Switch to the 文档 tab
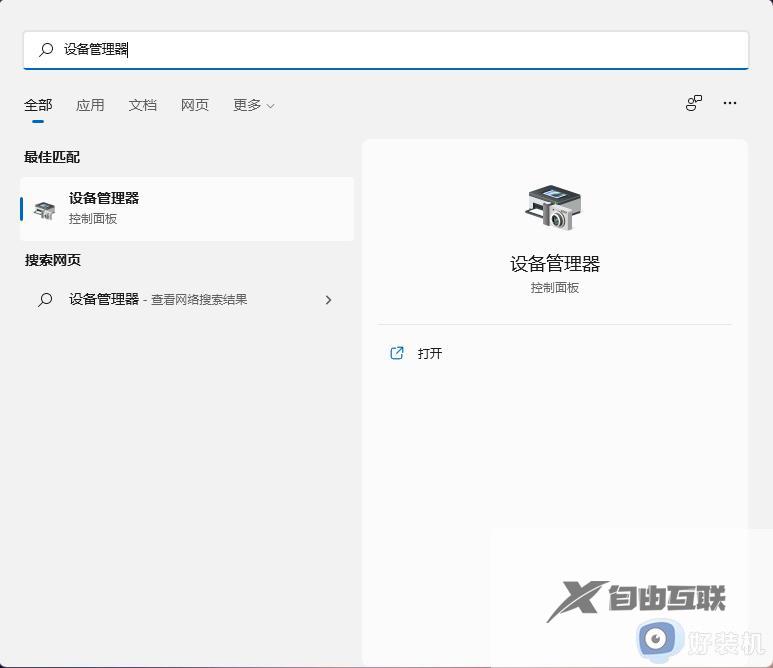This screenshot has height=668, width=773. point(142,105)
